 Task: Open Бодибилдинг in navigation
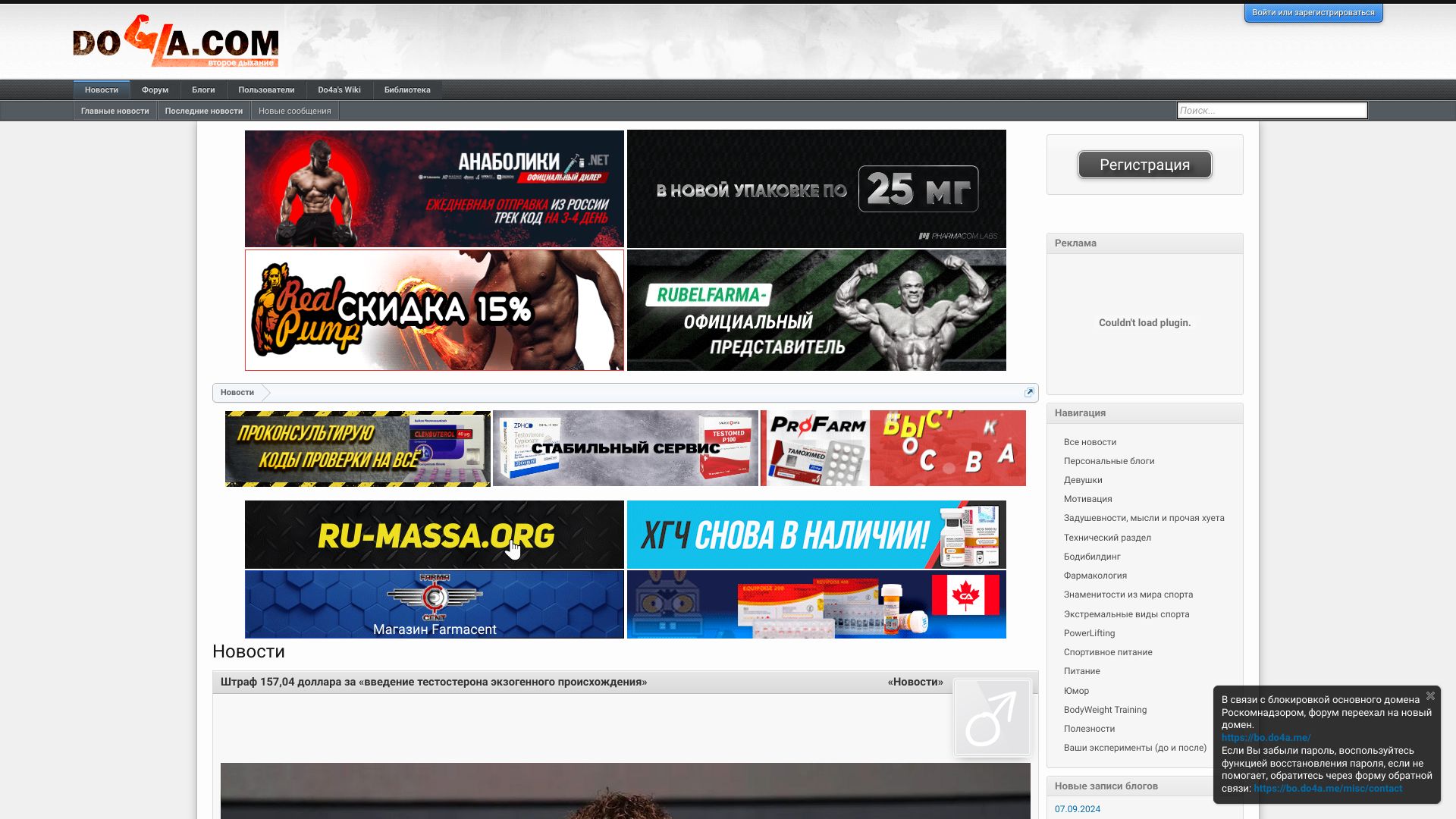pyautogui.click(x=1092, y=557)
